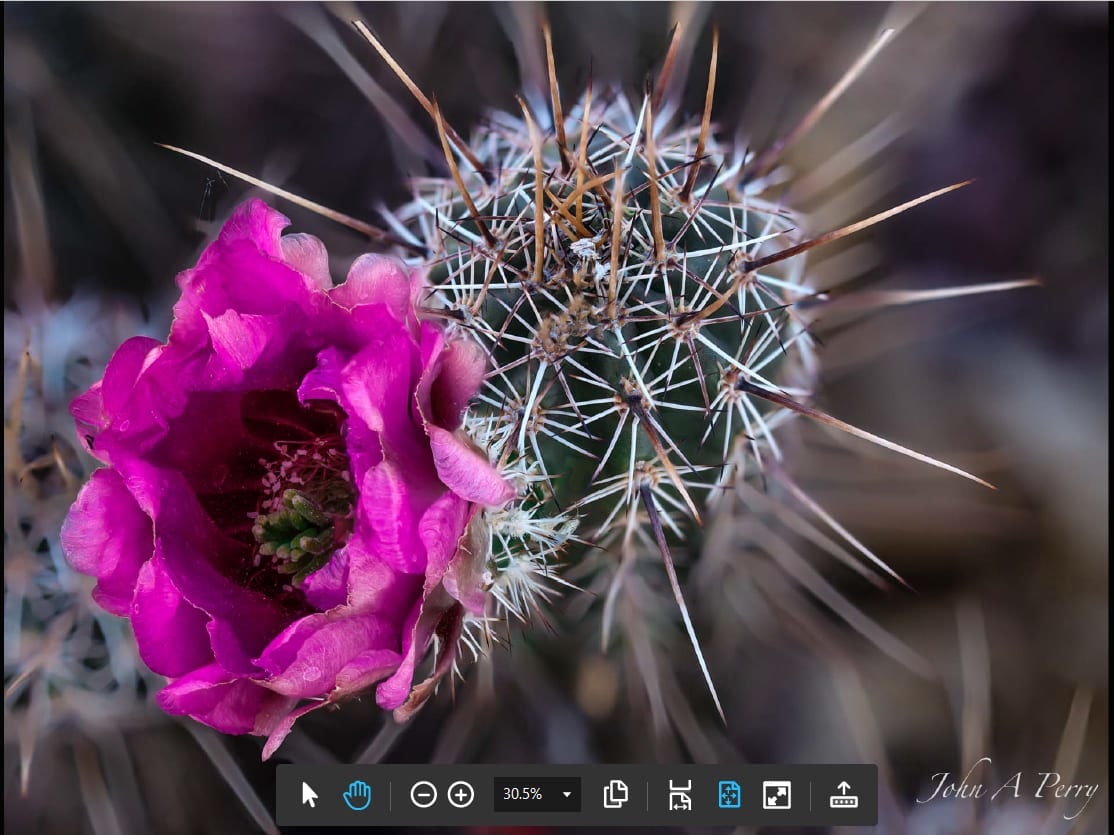Dock the floating toolbar
Viewport: 1114px width, 835px height.
tap(844, 795)
